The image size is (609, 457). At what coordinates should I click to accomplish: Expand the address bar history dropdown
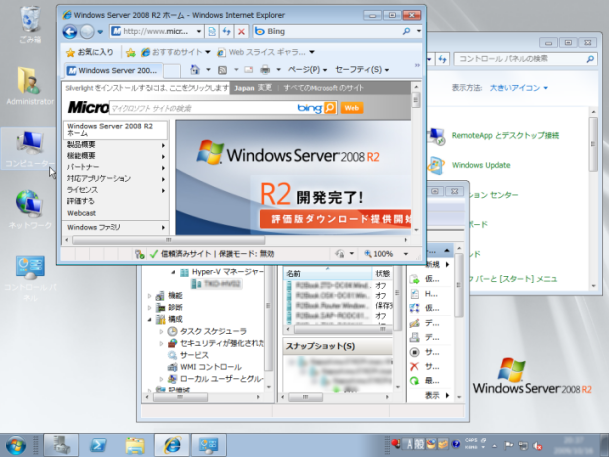coord(198,31)
